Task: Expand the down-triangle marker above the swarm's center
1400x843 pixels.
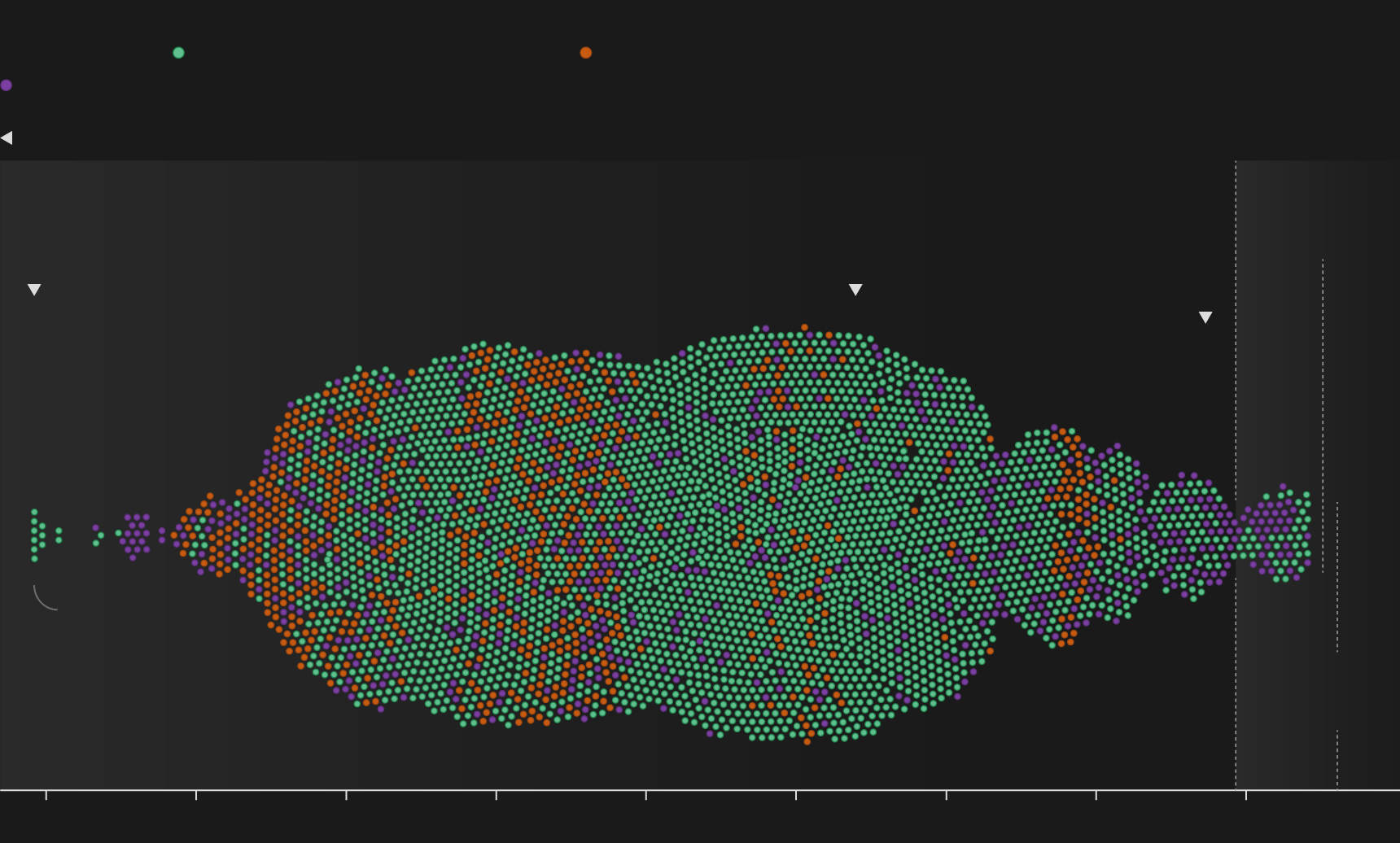Action: pos(855,290)
